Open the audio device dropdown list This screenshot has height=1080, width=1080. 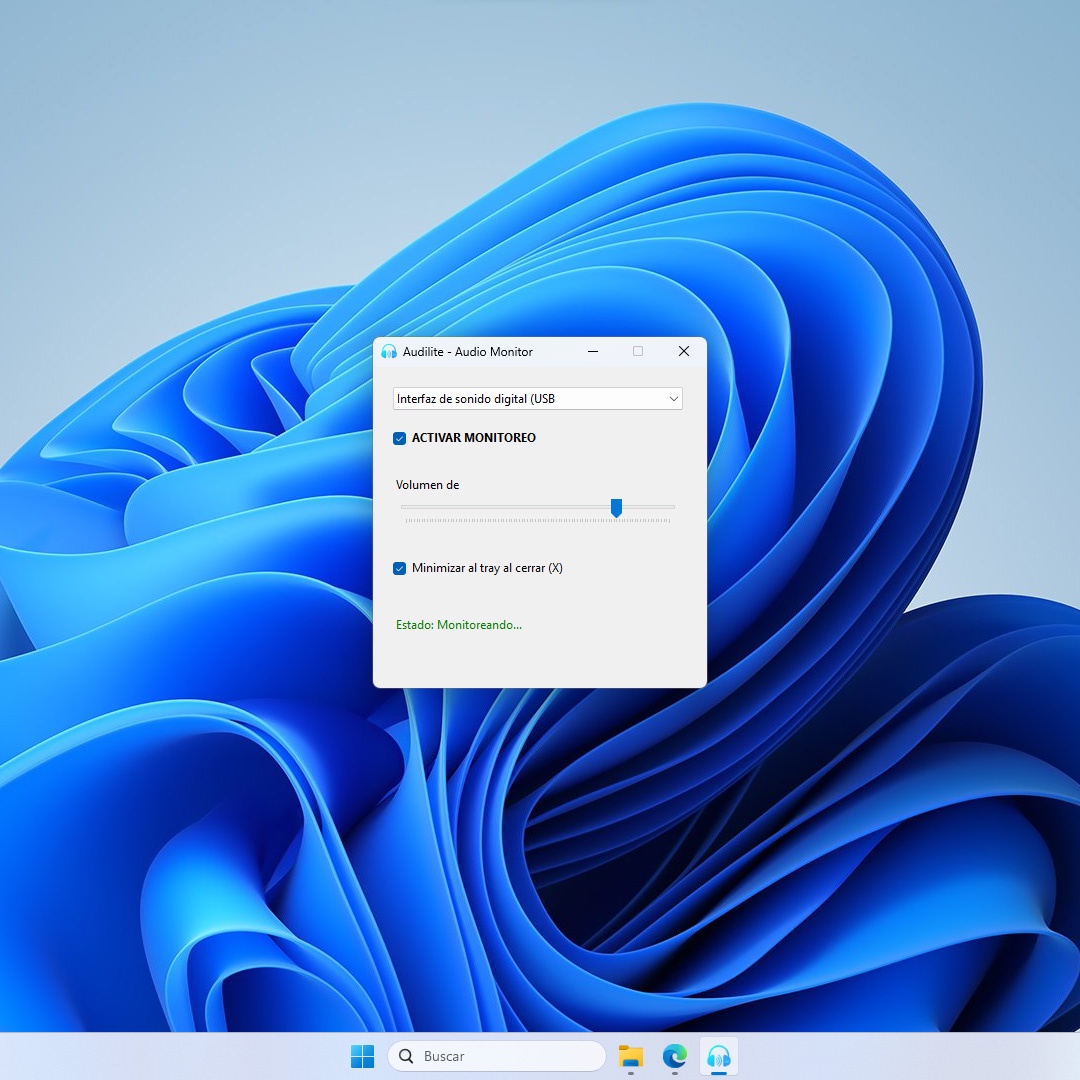[x=537, y=399]
